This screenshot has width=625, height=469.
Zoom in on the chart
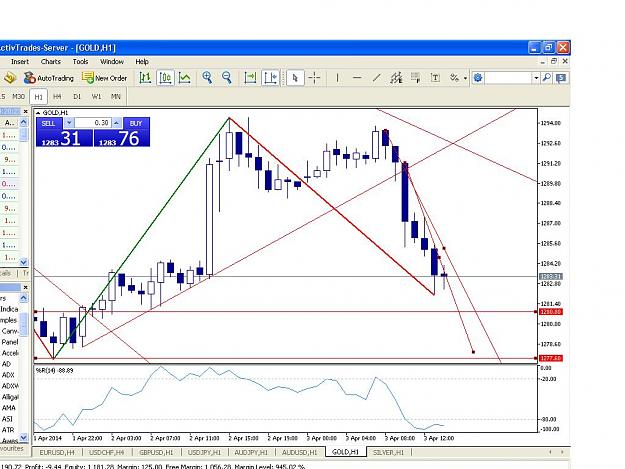pos(207,78)
